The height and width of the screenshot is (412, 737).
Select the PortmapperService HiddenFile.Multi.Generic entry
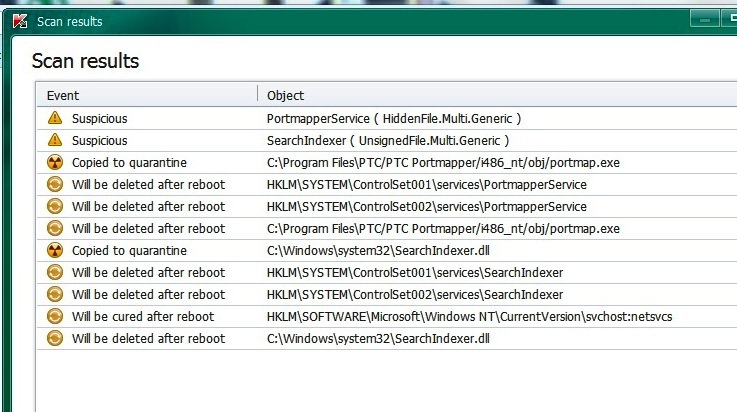393,118
